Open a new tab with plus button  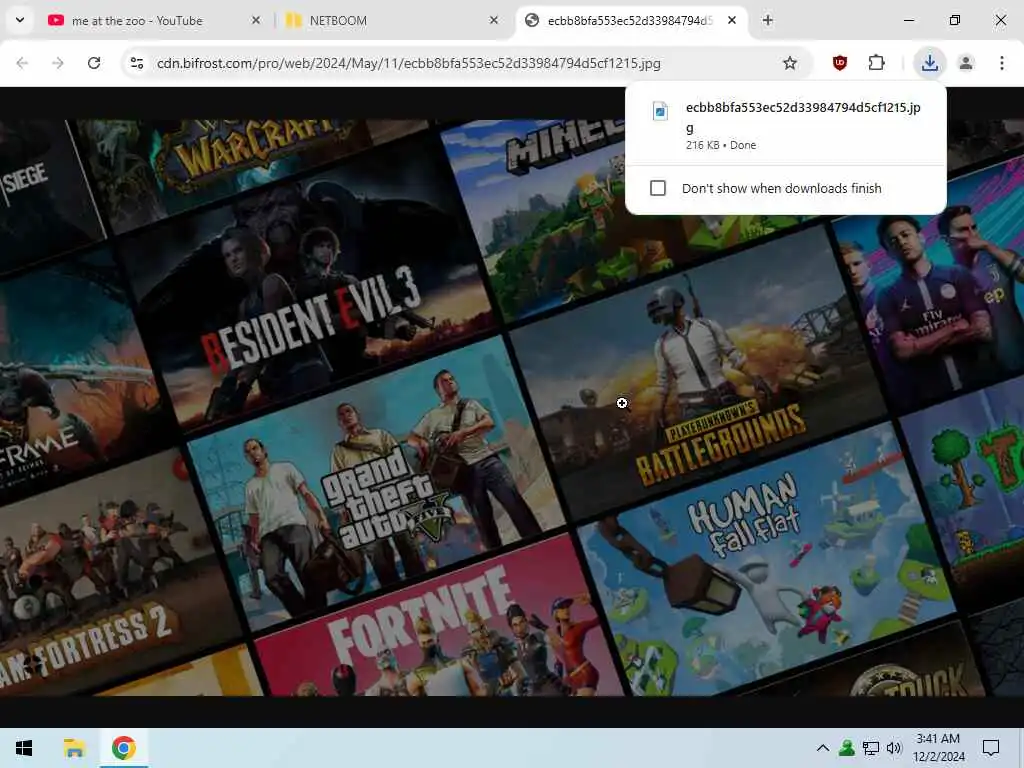(768, 20)
